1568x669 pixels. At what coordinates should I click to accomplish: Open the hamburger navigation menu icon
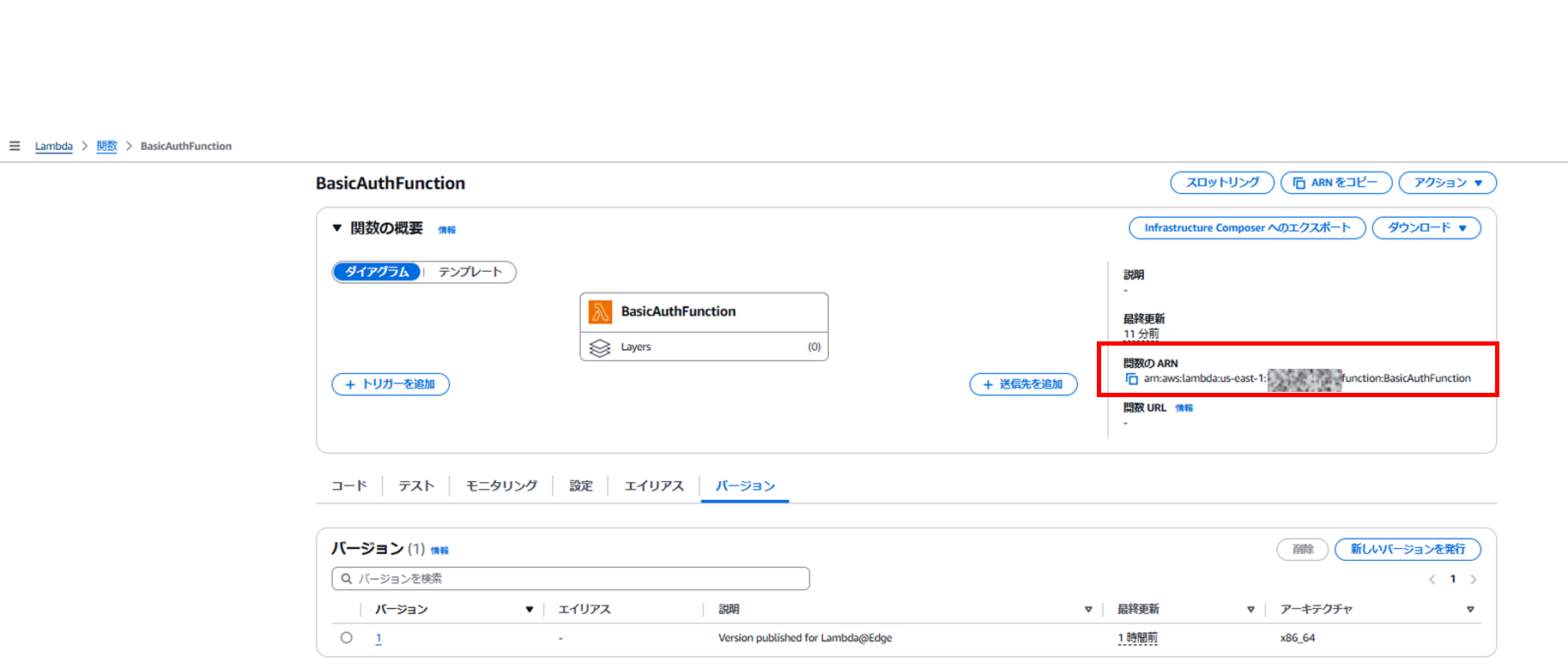tap(15, 146)
